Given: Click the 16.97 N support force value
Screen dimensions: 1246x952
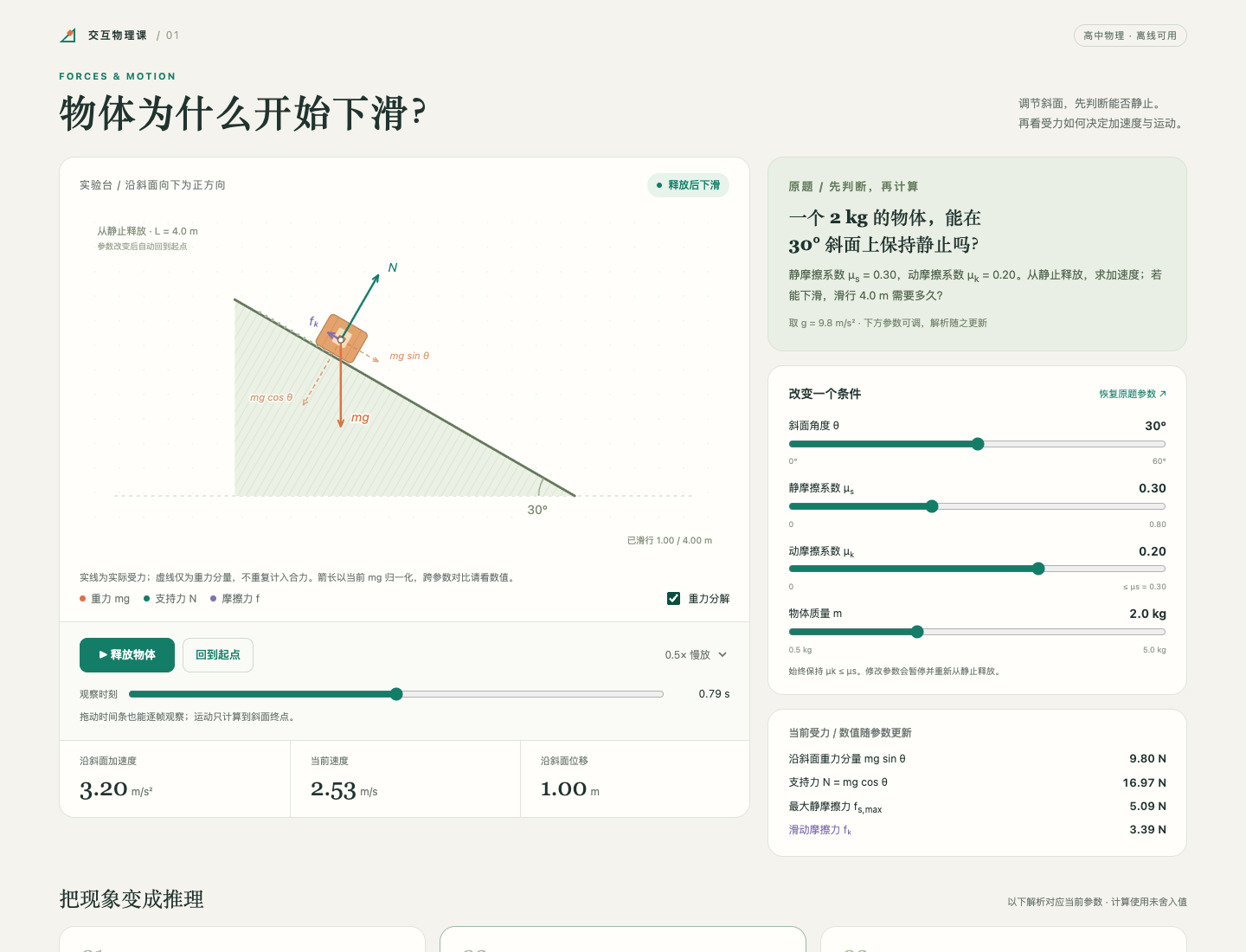Looking at the screenshot, I should pos(1144,782).
